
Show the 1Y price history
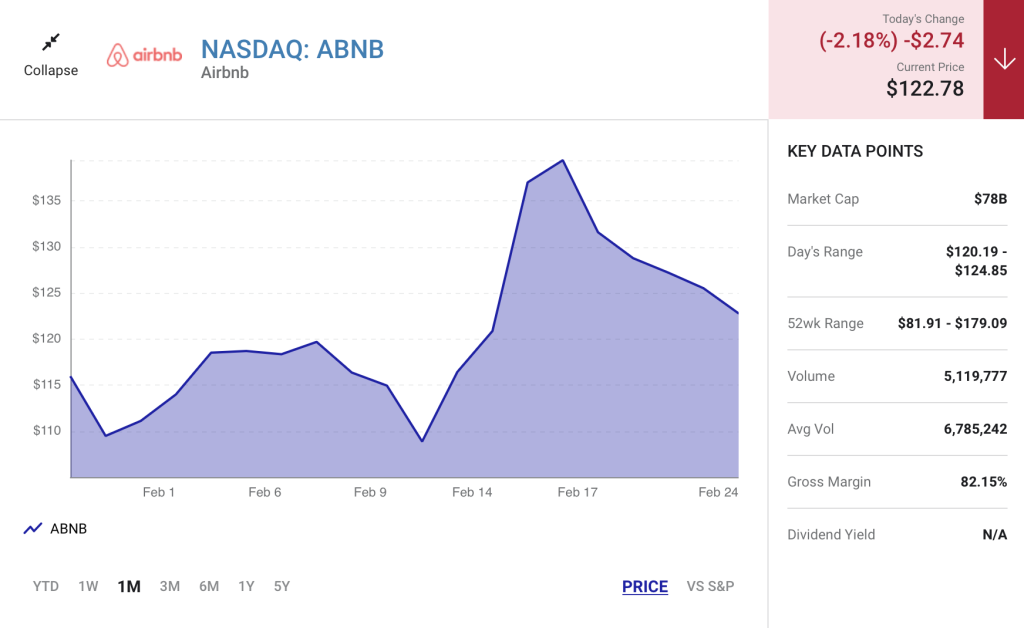tap(246, 586)
